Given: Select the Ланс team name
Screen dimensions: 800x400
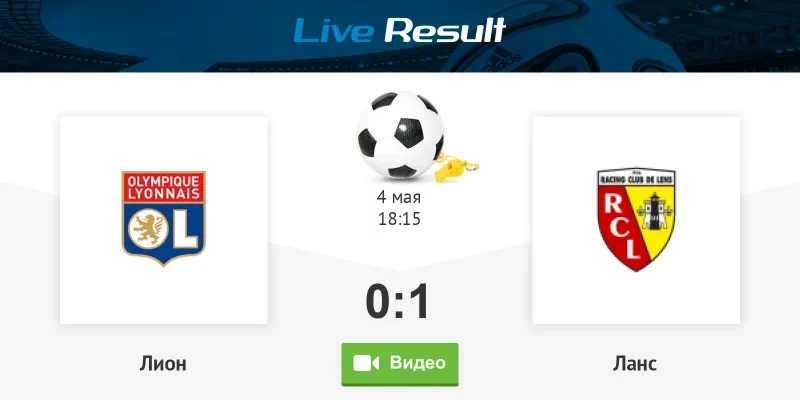Looking at the screenshot, I should click(635, 364).
